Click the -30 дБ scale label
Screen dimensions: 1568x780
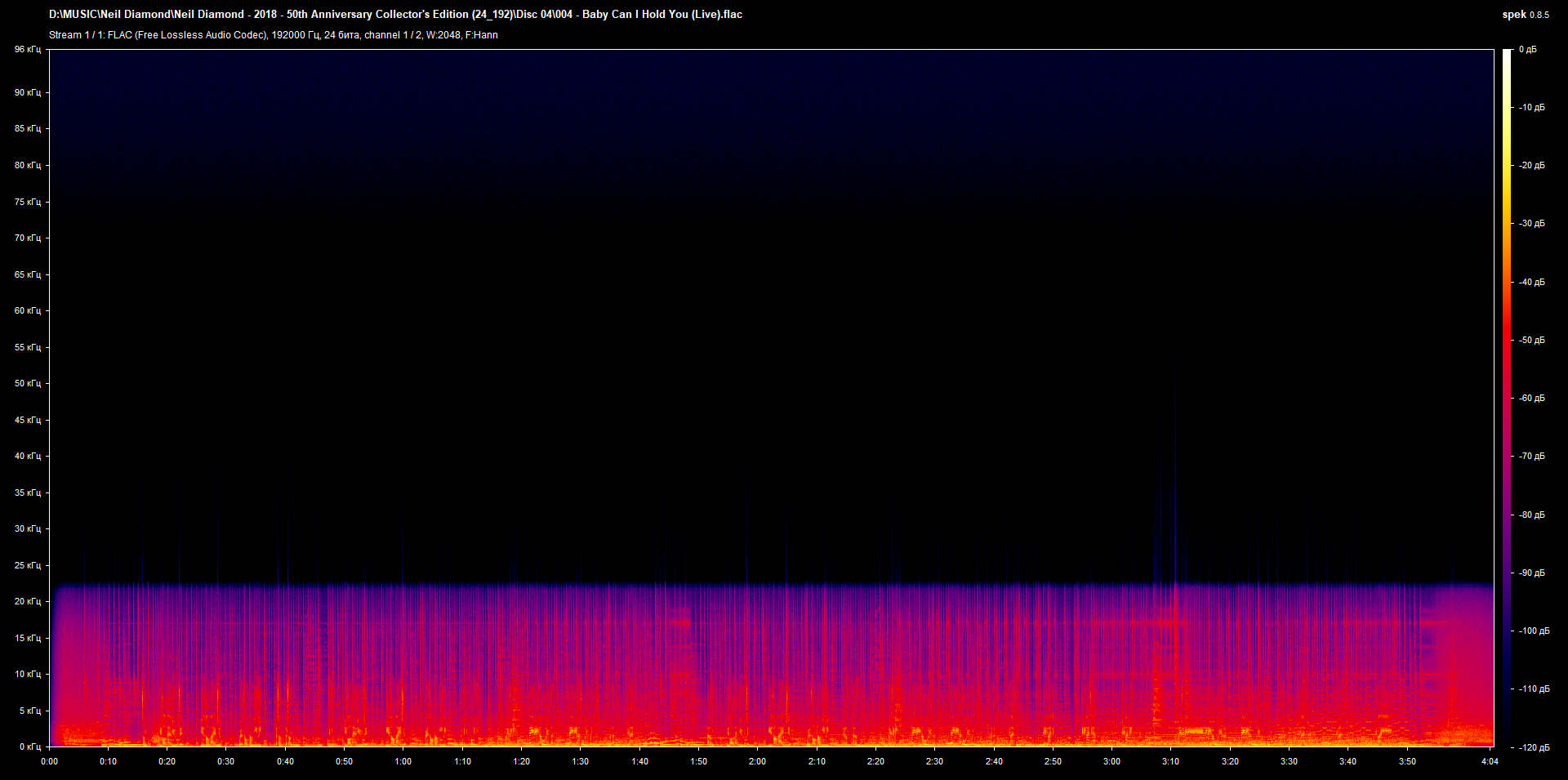tap(1532, 224)
